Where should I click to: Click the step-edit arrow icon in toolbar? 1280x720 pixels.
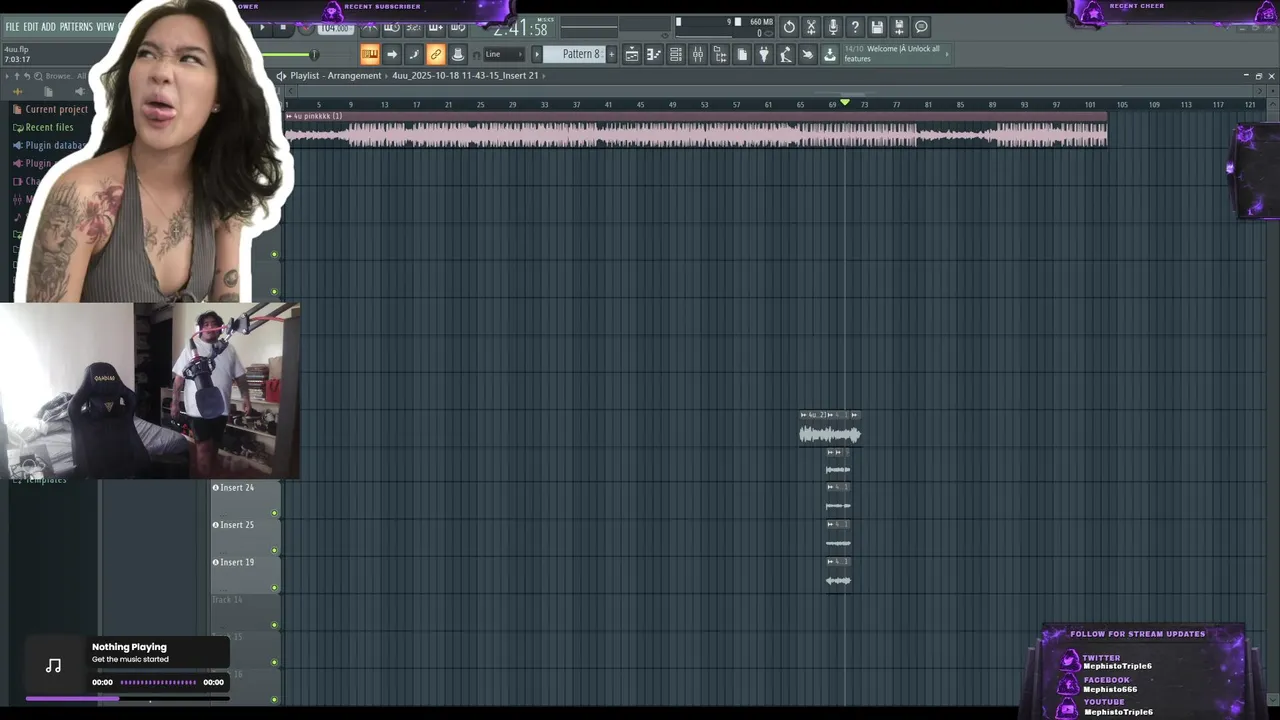(x=392, y=54)
